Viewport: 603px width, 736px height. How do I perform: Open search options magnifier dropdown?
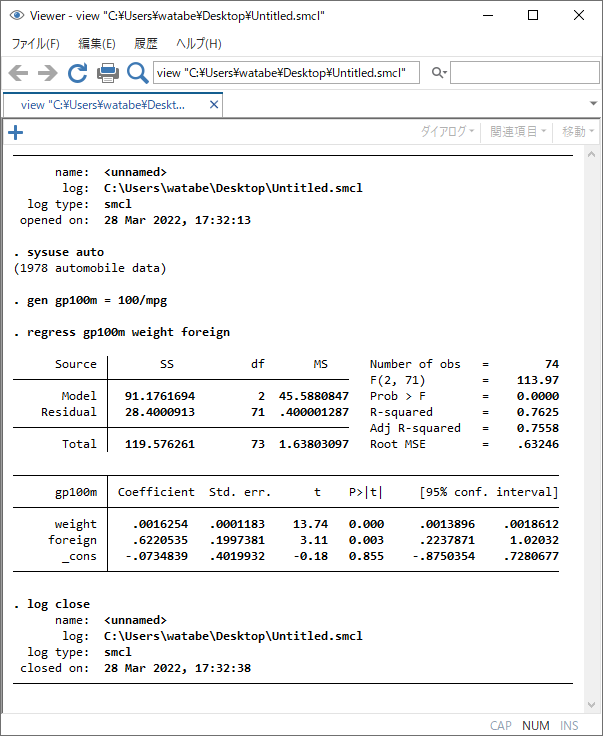click(439, 73)
